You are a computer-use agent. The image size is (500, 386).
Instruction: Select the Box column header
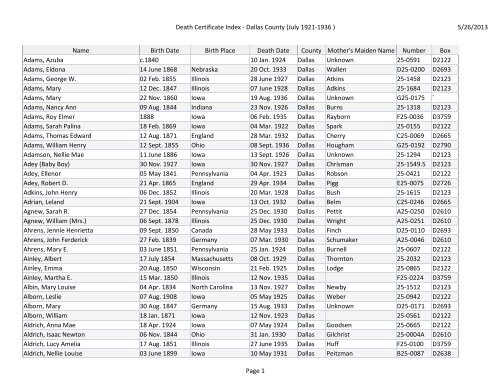445,50
